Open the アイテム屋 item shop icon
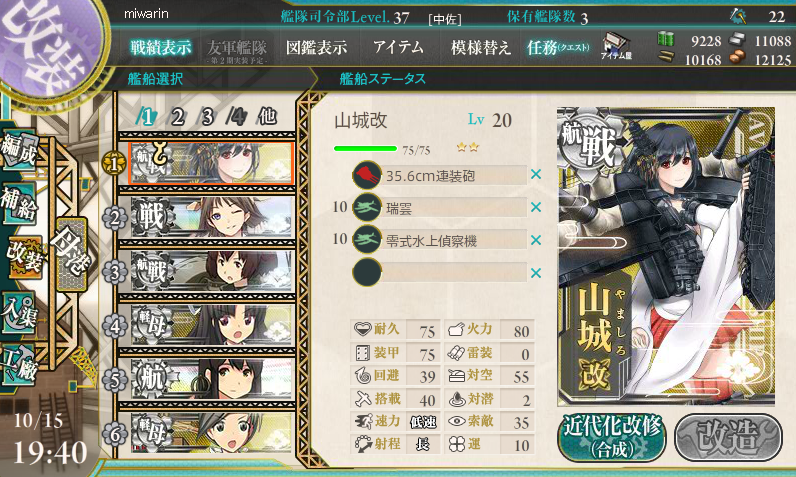 click(x=616, y=47)
